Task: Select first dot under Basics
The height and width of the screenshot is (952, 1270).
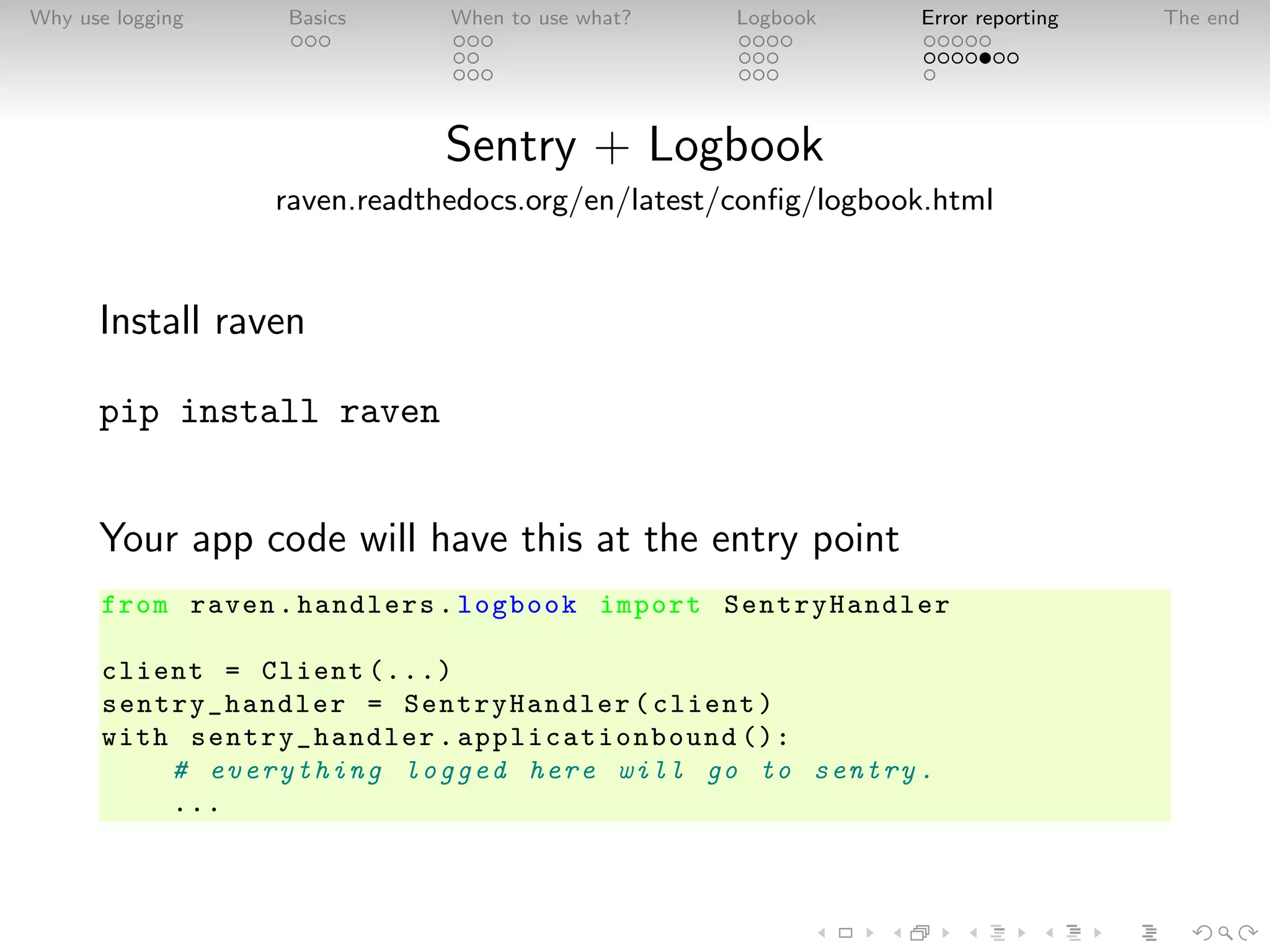Action: pyautogui.click(x=297, y=42)
